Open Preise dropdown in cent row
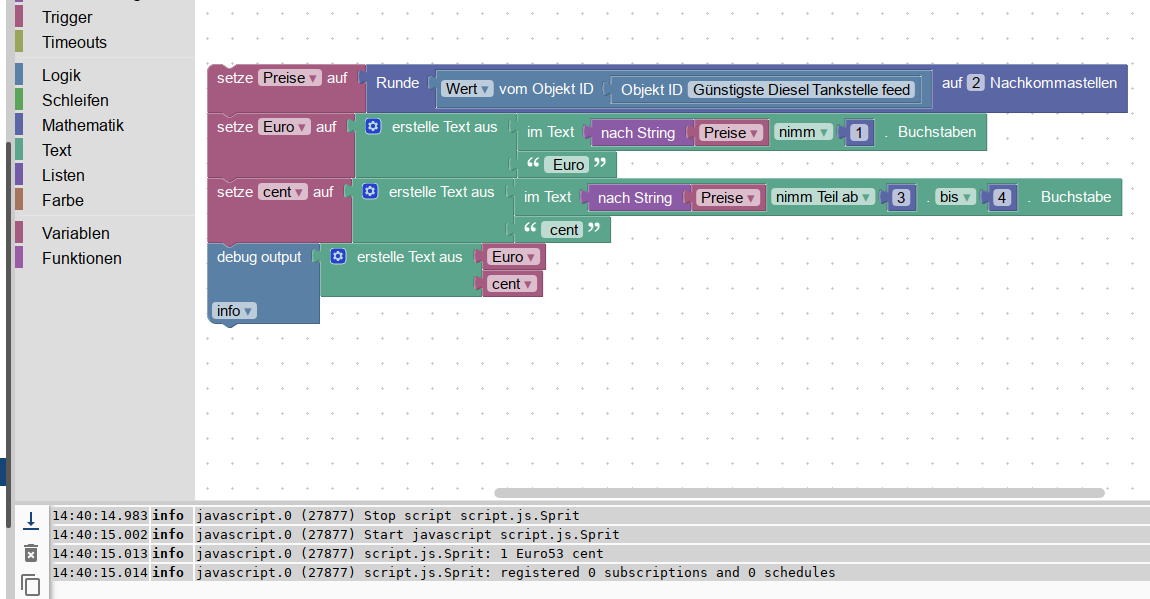Image resolution: width=1150 pixels, height=599 pixels. point(728,197)
